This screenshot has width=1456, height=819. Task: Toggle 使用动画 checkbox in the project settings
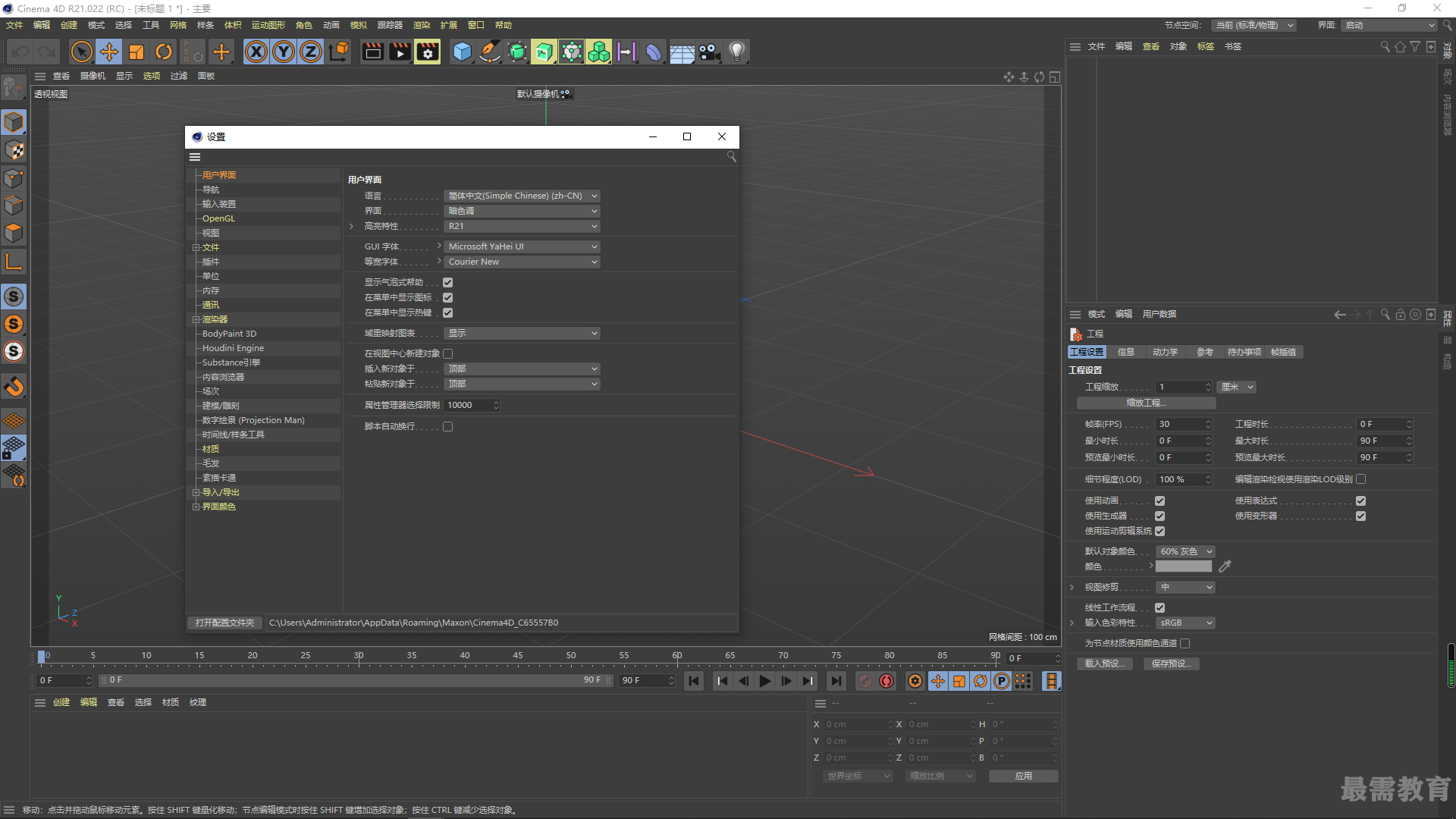1159,501
